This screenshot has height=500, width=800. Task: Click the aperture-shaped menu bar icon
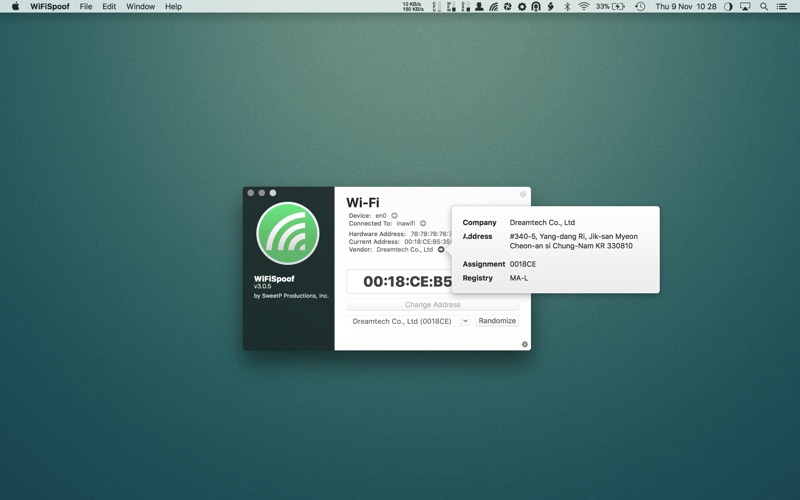pyautogui.click(x=508, y=7)
